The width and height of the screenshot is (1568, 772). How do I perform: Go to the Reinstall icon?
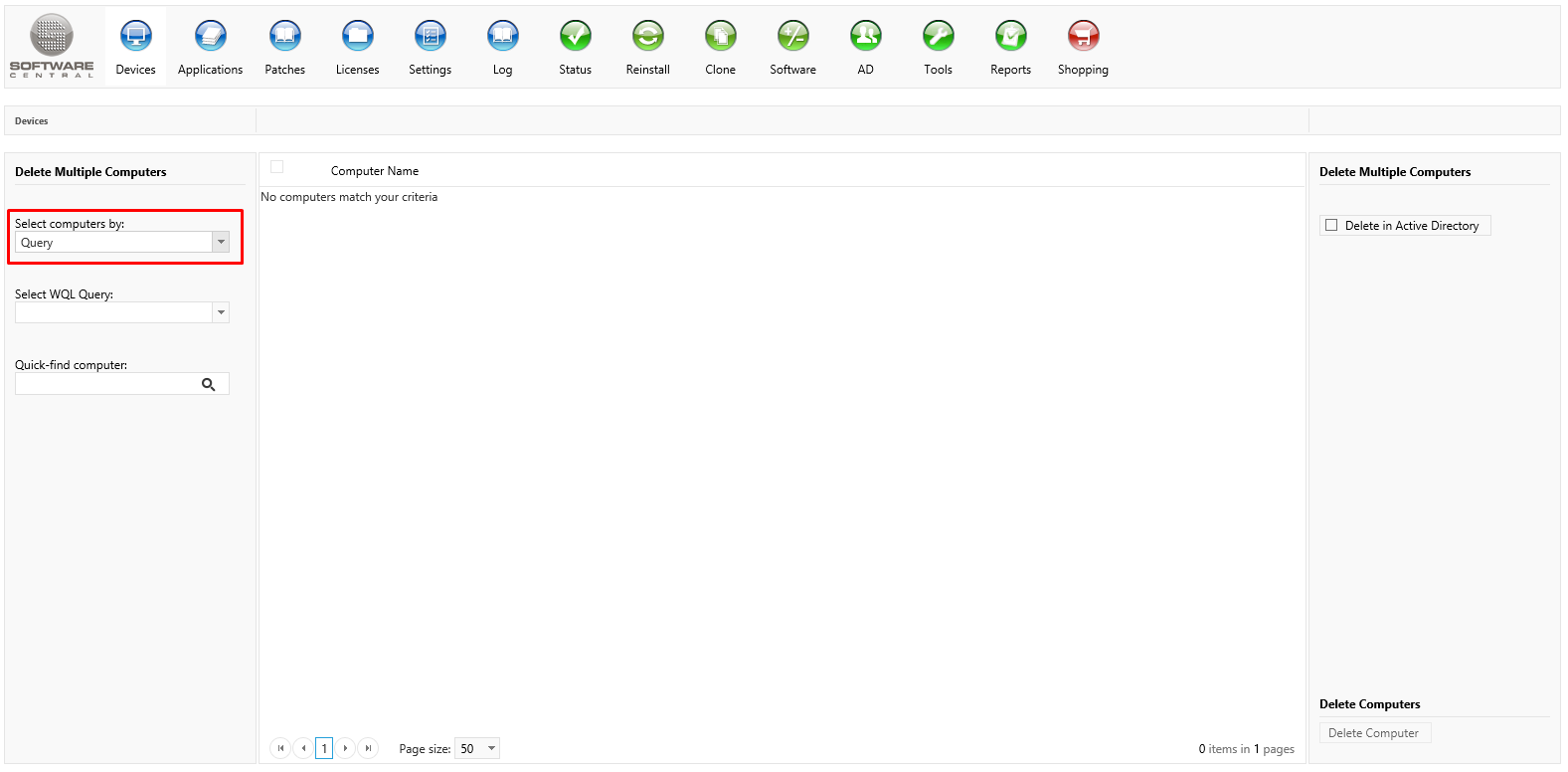point(647,37)
